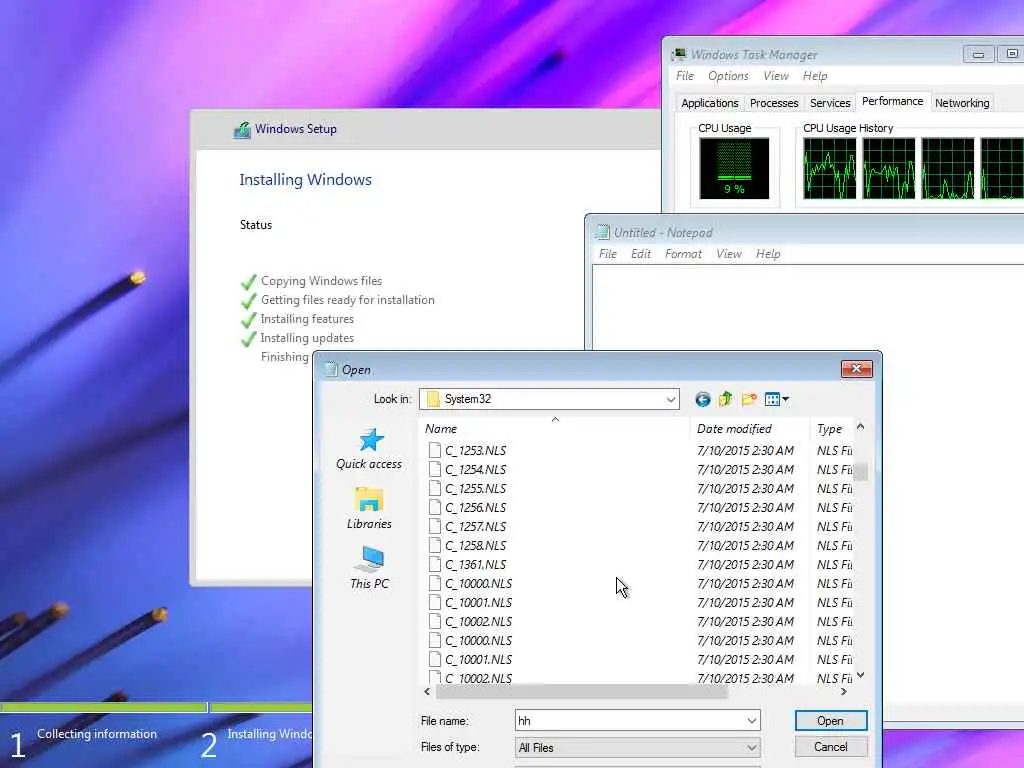Image resolution: width=1024 pixels, height=768 pixels.
Task: Expand the Look in System32 dropdown
Action: 671,399
